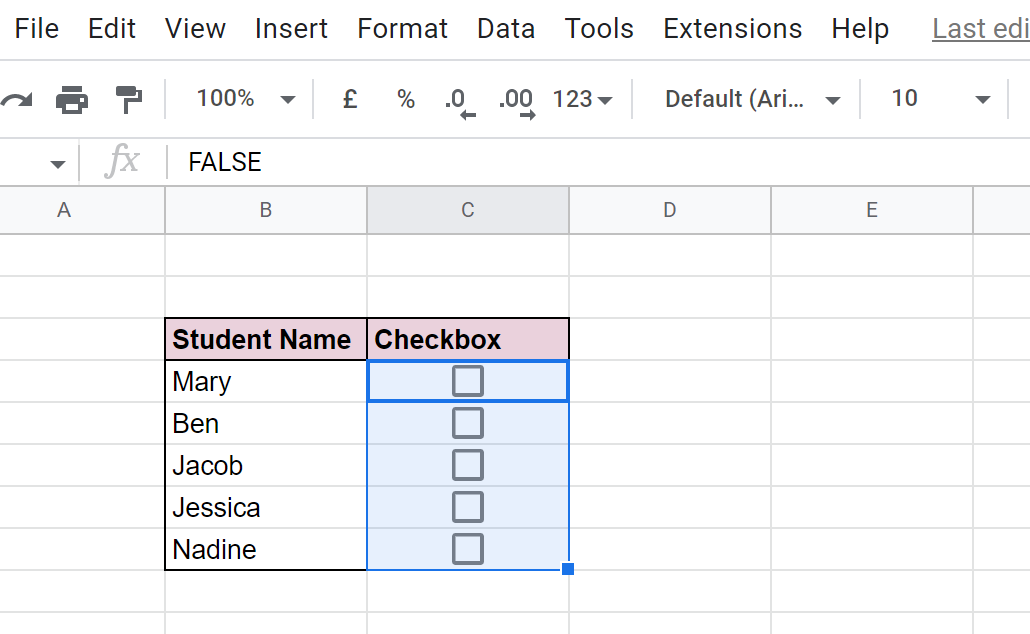The width and height of the screenshot is (1030, 634).
Task: Enable Nadine's checkbox
Action: [467, 548]
